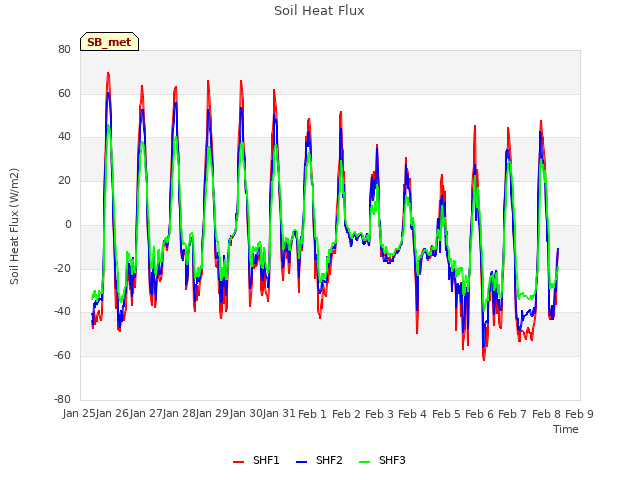The height and width of the screenshot is (480, 640).
Task: Click the Feb 7 x-axis label
Action: coord(513,414)
